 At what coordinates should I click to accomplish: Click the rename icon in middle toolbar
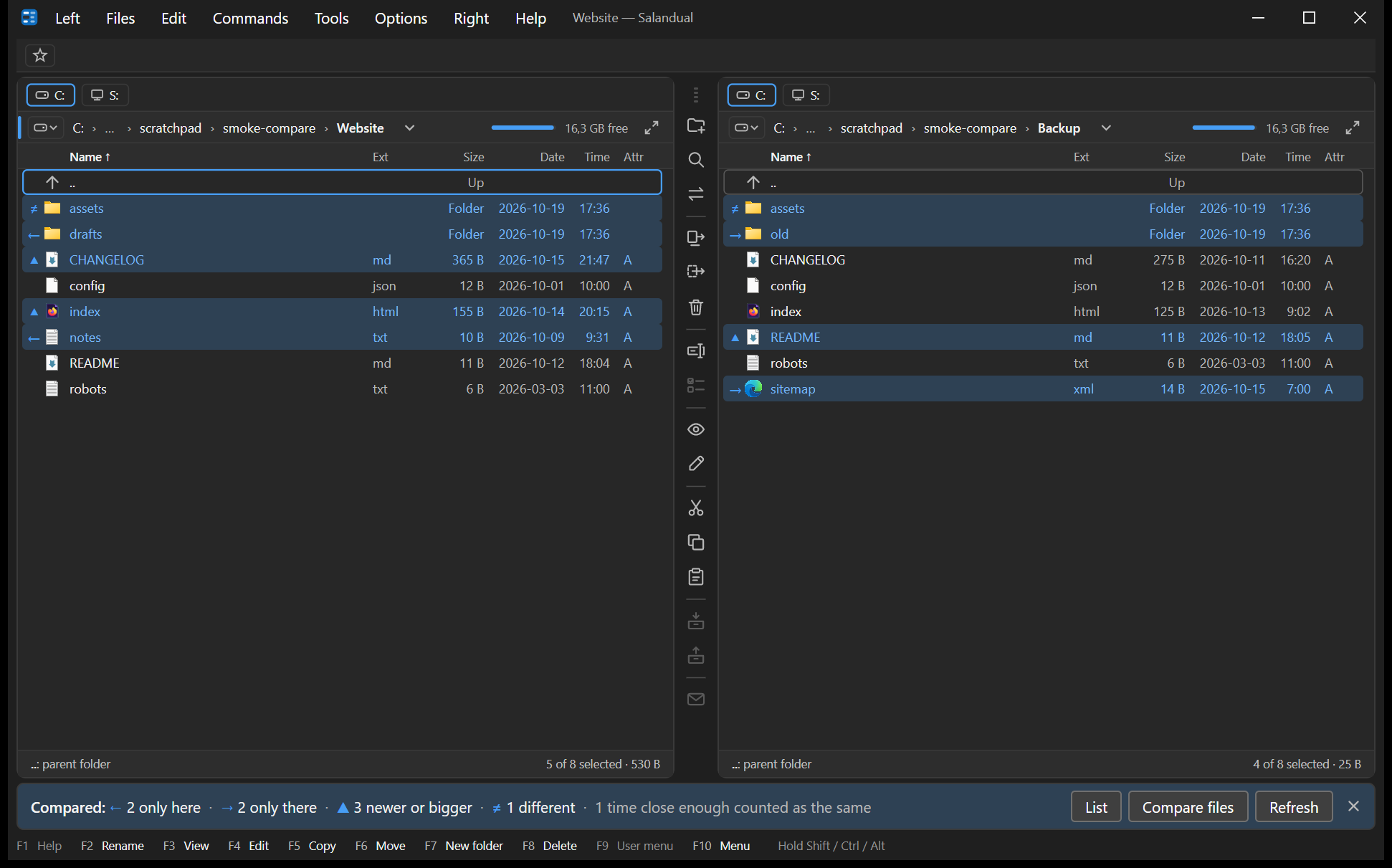coord(696,350)
